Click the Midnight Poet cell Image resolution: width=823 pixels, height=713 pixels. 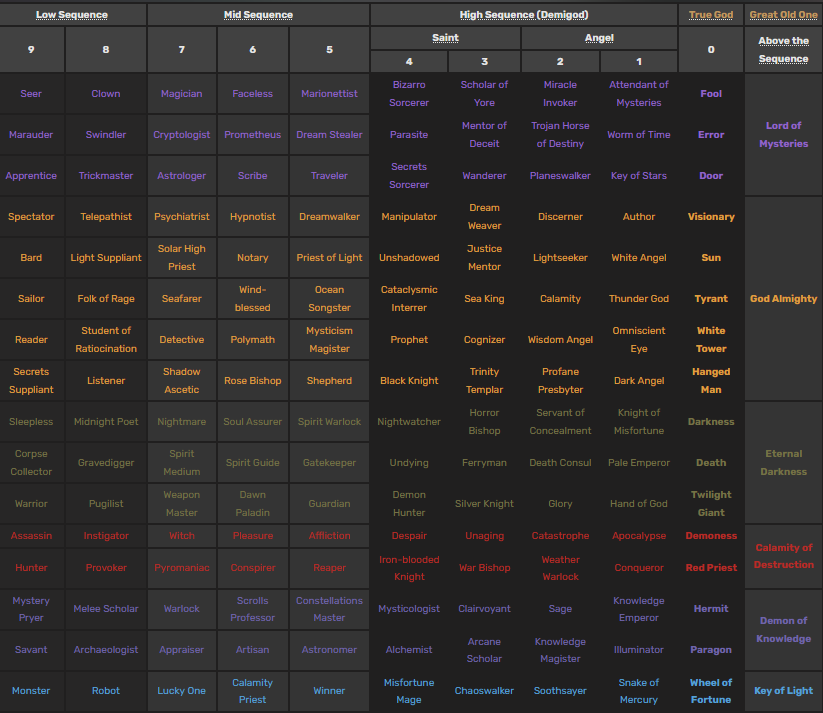[x=105, y=421]
